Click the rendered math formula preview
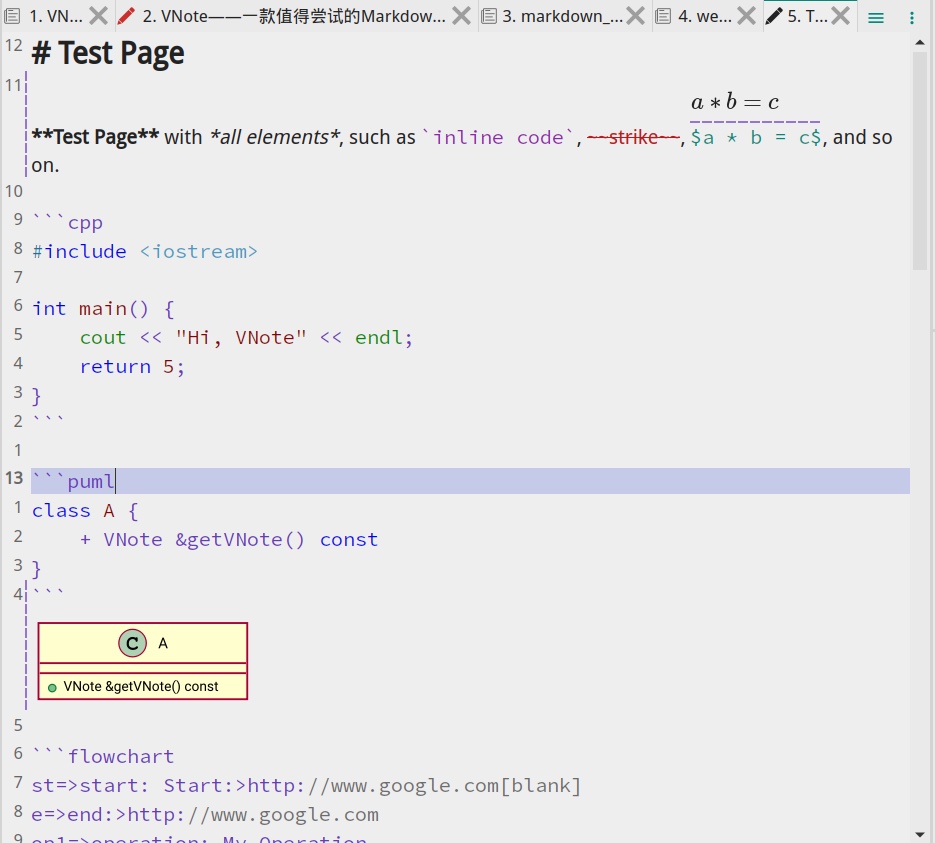The image size is (935, 843). (735, 102)
